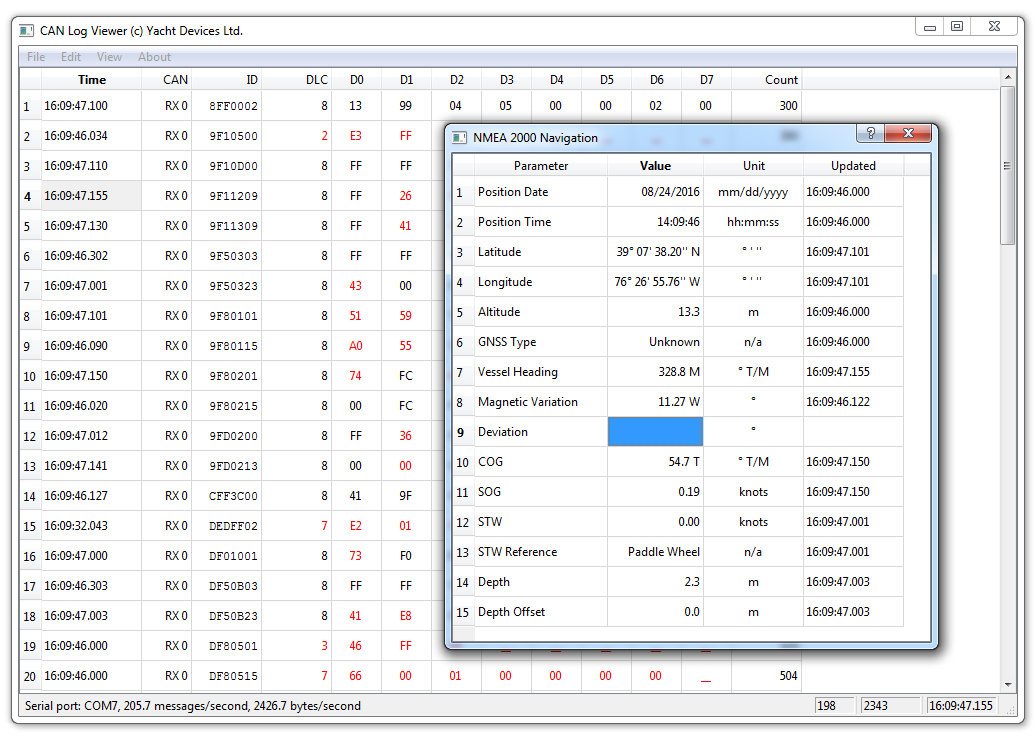Click the status bar timestamp 16:09:47.155
Image resolution: width=1036 pixels, height=737 pixels.
click(962, 705)
